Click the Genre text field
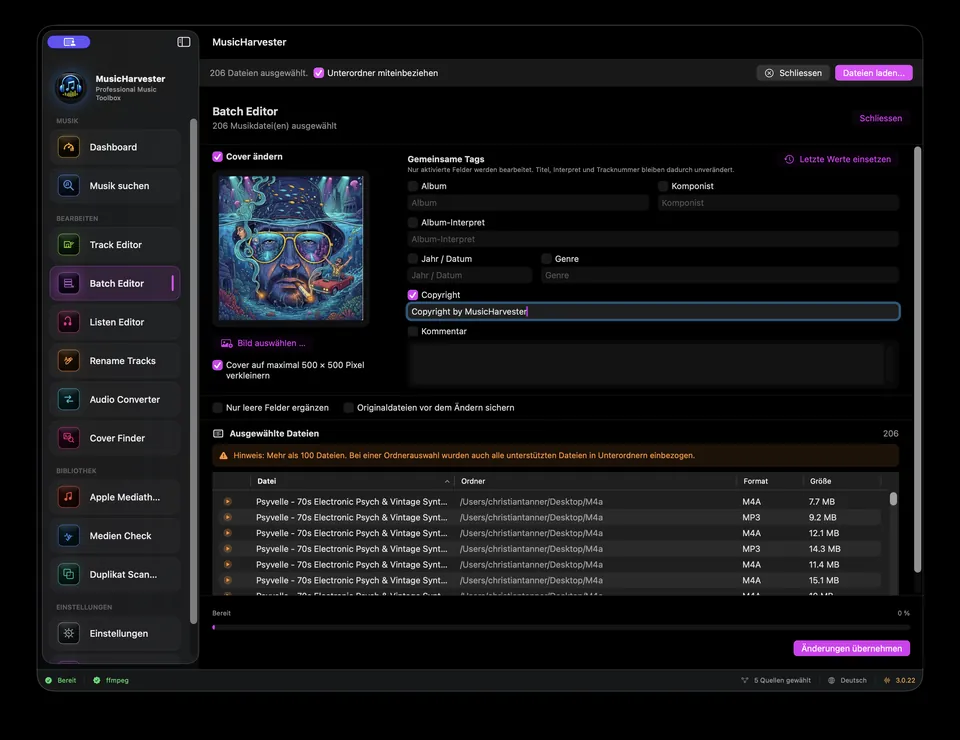Viewport: 960px width, 740px height. point(720,275)
